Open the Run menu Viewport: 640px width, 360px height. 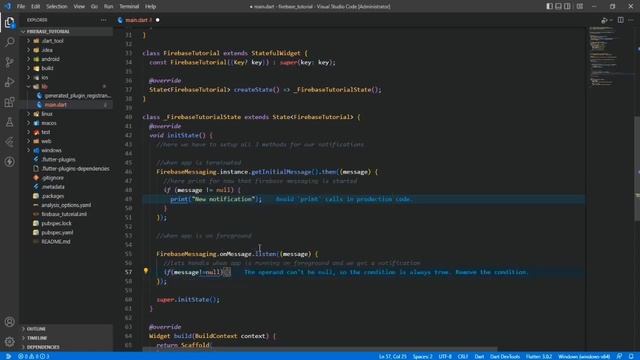108,7
